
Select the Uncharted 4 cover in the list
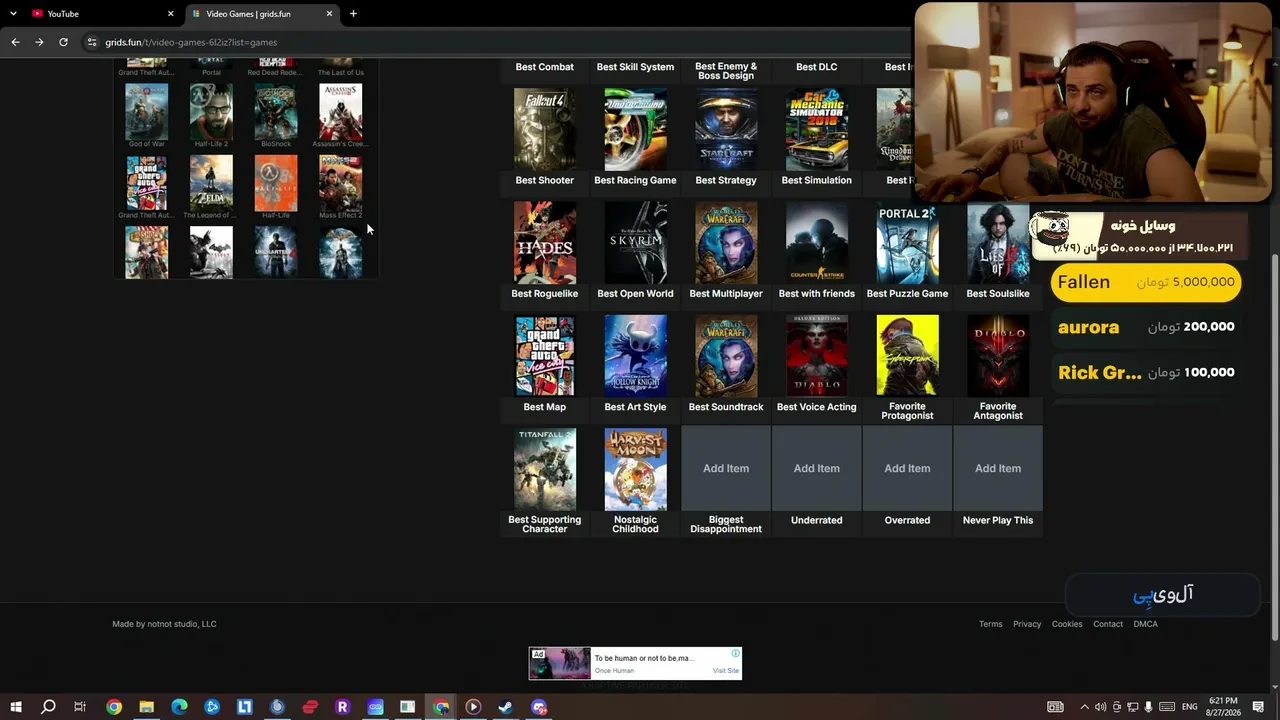(276, 252)
